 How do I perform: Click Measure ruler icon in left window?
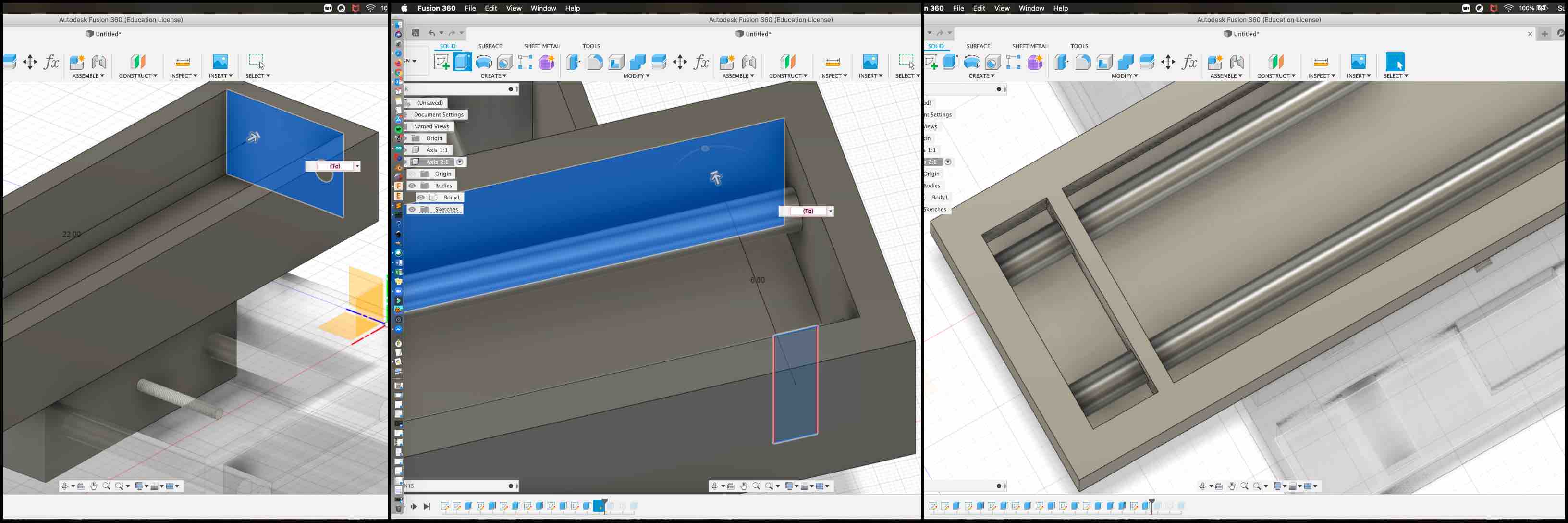183,62
